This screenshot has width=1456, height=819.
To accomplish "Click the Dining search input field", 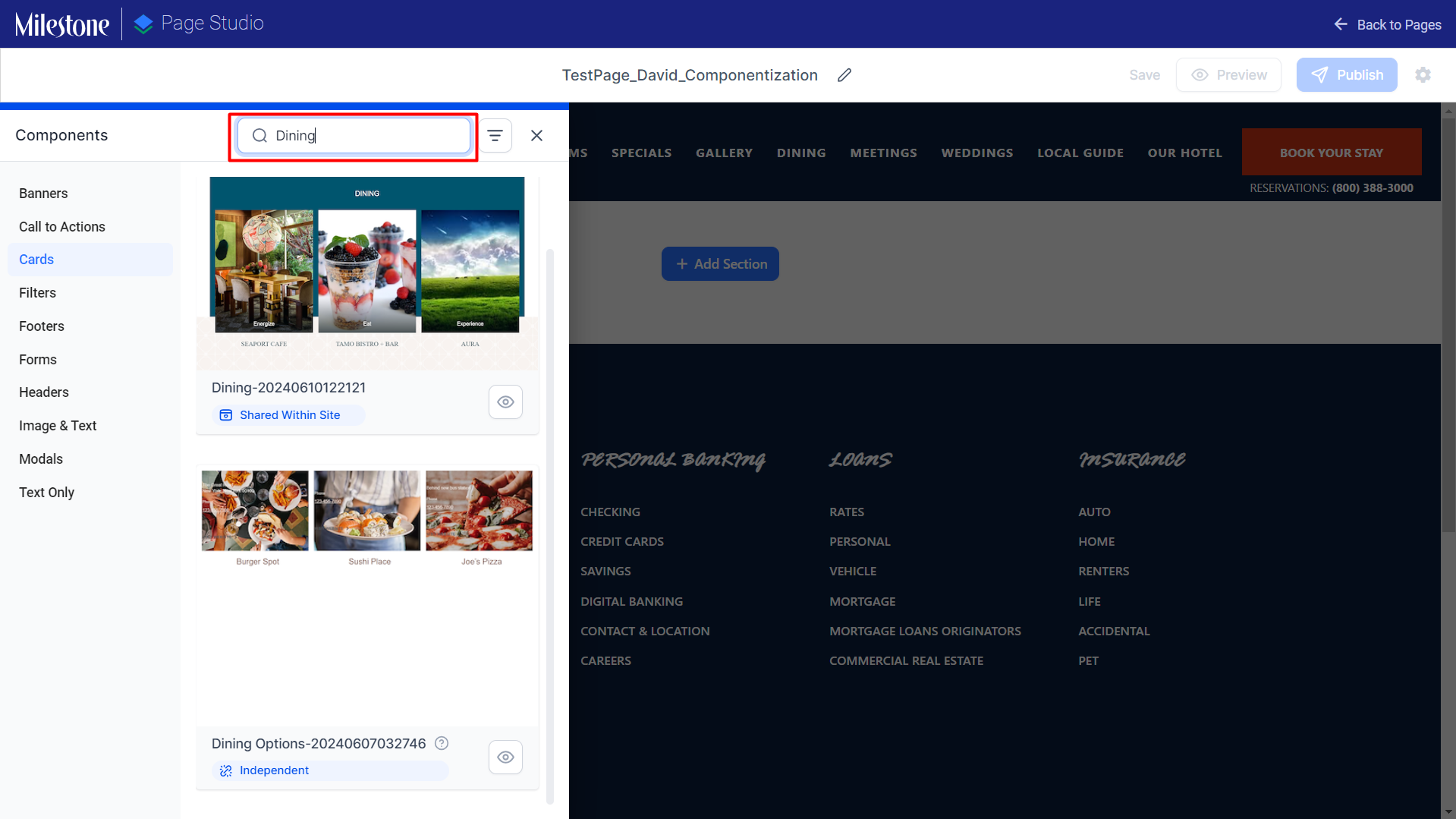I will [354, 135].
